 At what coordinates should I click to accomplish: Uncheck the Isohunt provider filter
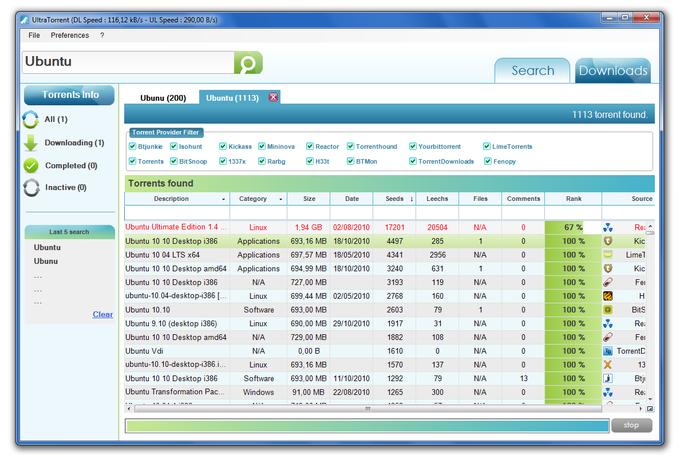[x=173, y=146]
